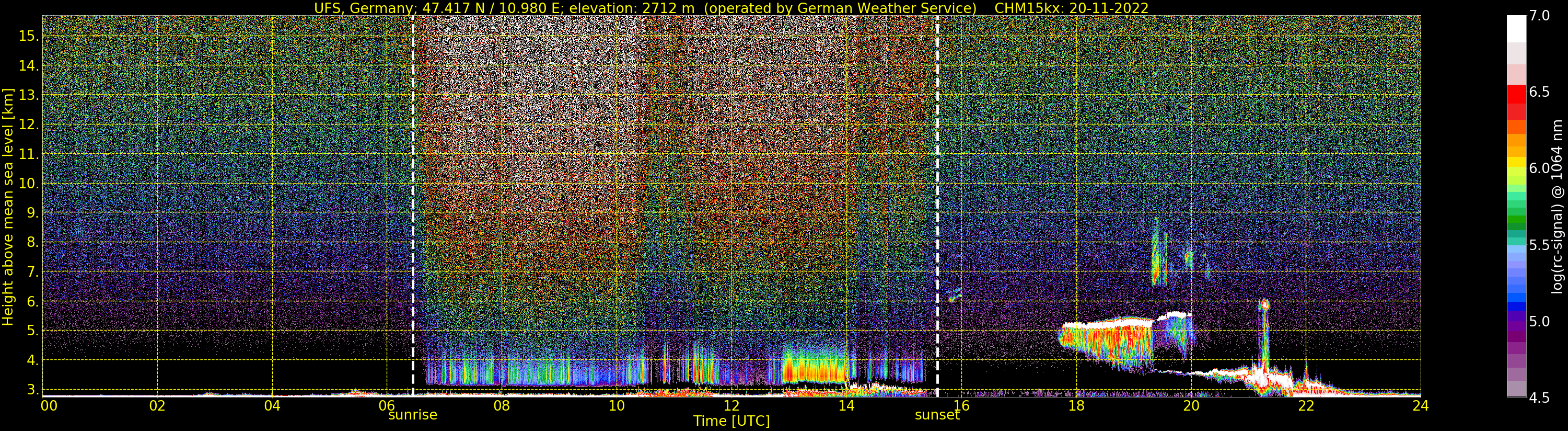Click the '4.5' colorbar tick value
This screenshot has height=431, width=1568.
pos(1539,398)
